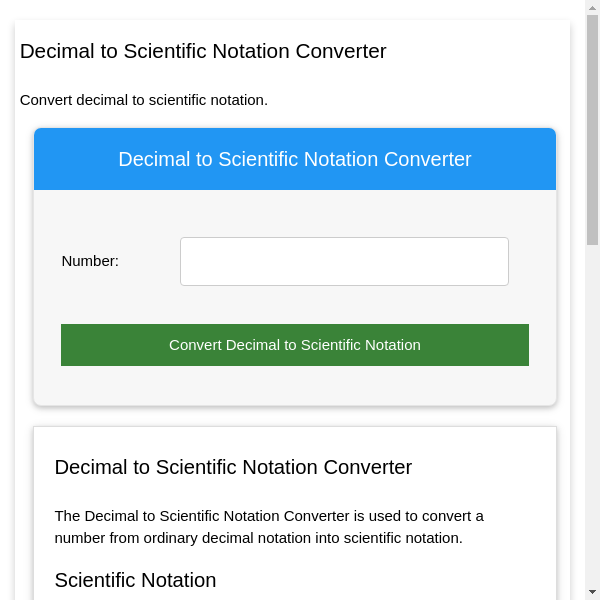Image resolution: width=600 pixels, height=600 pixels.
Task: Click the article heading in the white card
Action: tap(233, 467)
